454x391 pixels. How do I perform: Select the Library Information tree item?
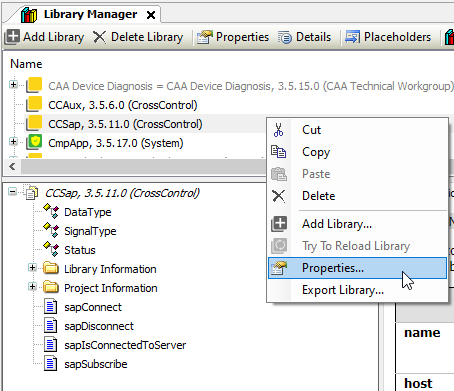110,269
